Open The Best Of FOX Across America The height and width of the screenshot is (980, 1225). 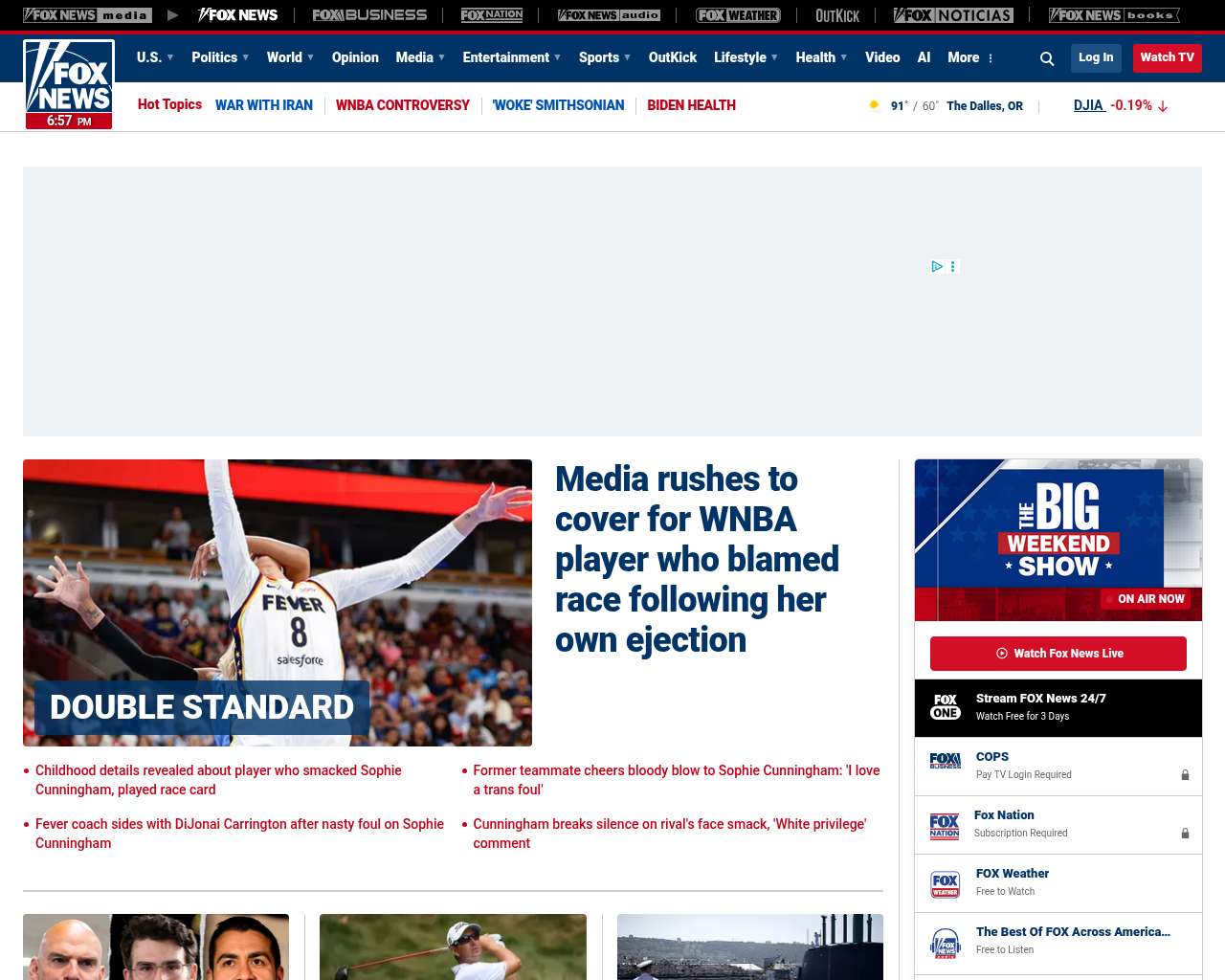tap(1058, 942)
